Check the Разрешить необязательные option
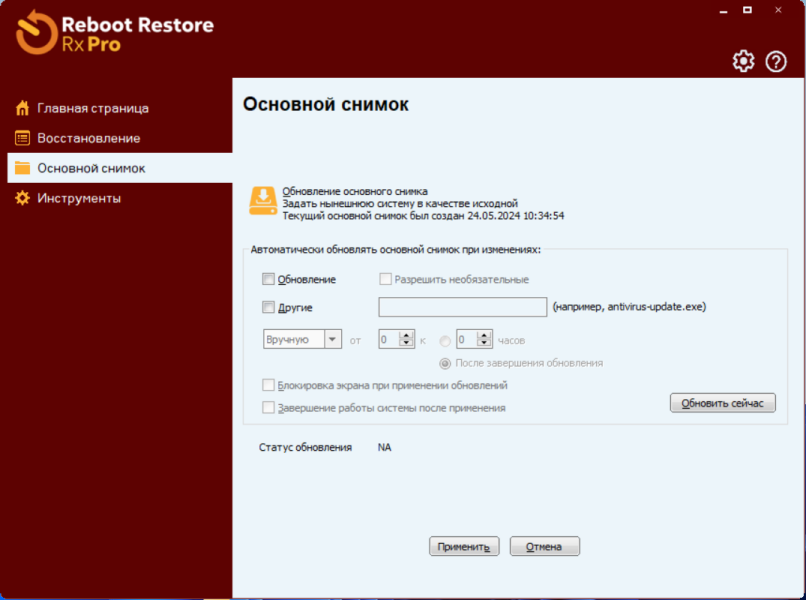 [385, 279]
